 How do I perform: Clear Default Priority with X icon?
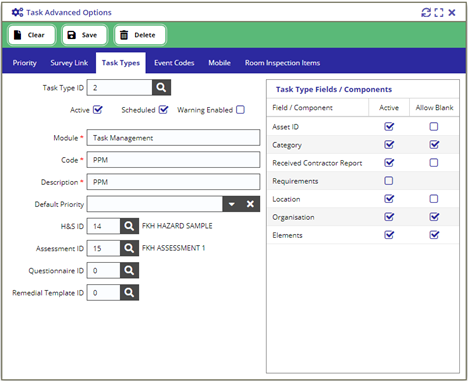pos(250,204)
